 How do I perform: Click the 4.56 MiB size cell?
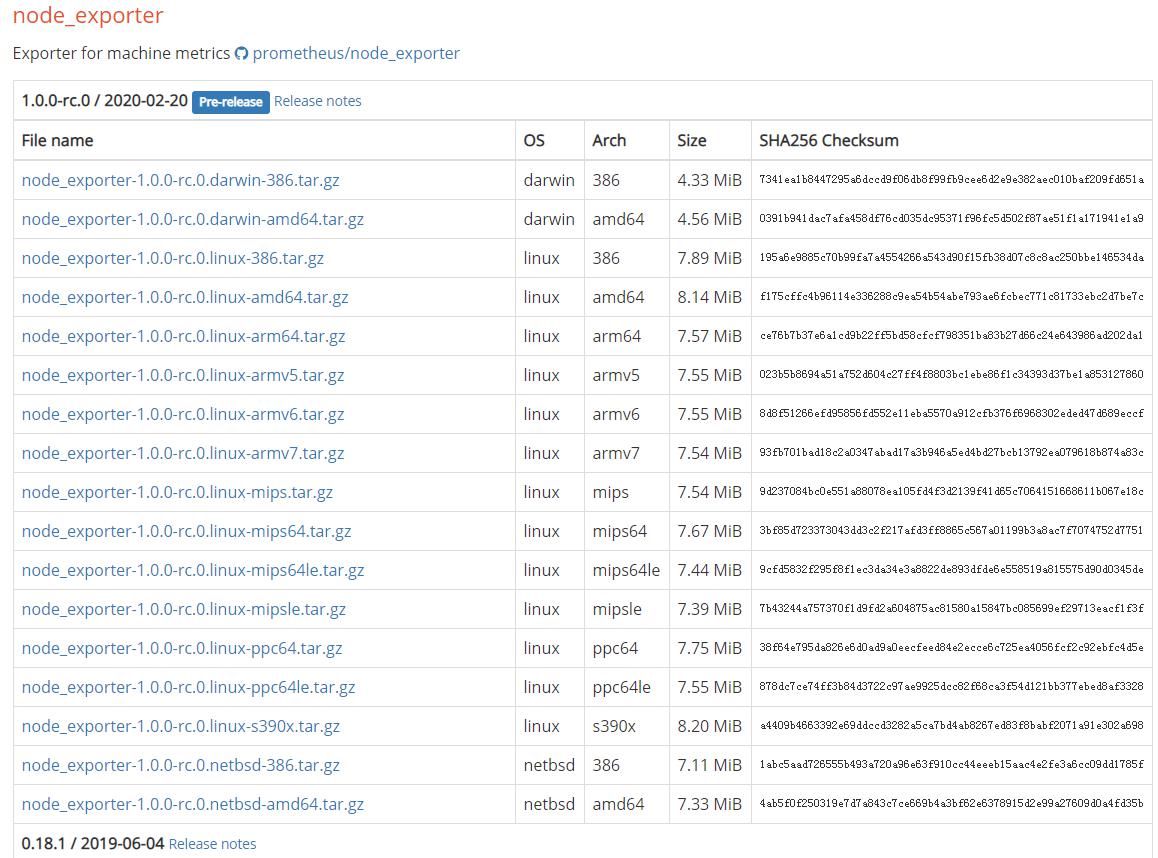710,219
